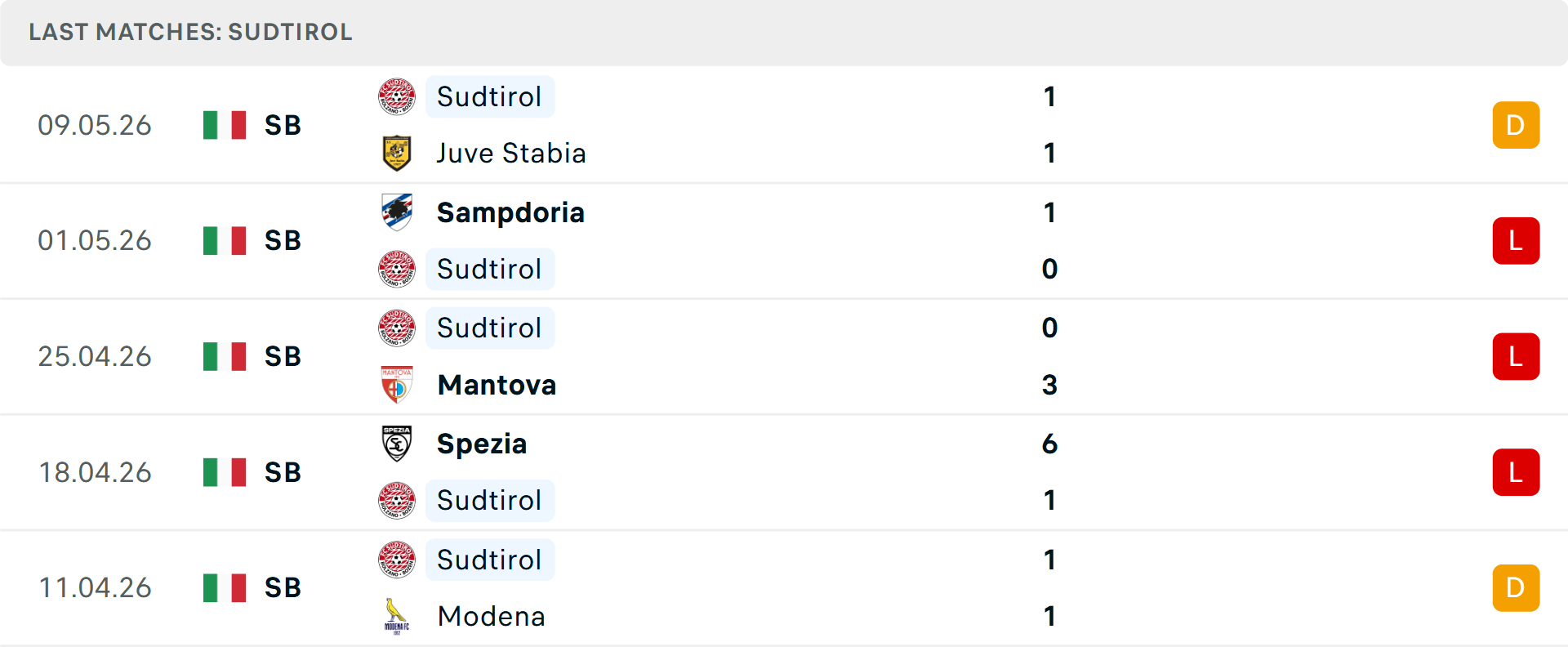Open the Juve Stabia team link
Screen dimensions: 1568x647
511,154
